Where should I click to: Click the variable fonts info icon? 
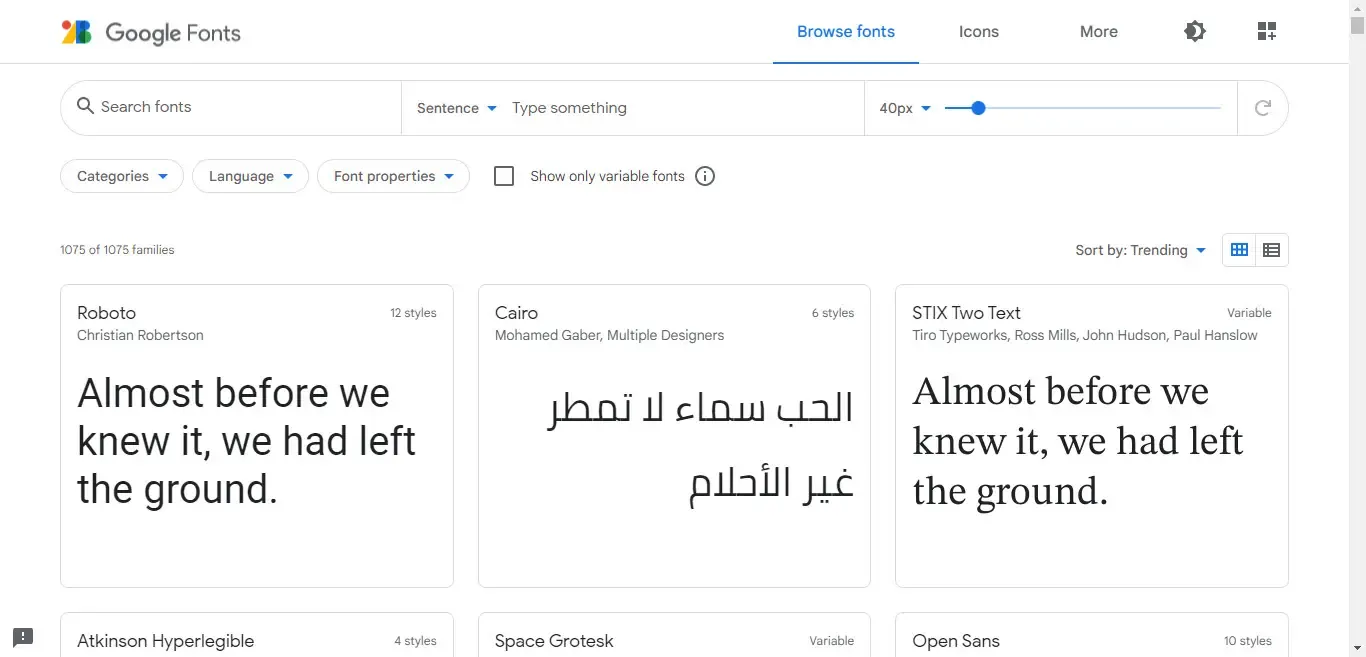click(705, 176)
